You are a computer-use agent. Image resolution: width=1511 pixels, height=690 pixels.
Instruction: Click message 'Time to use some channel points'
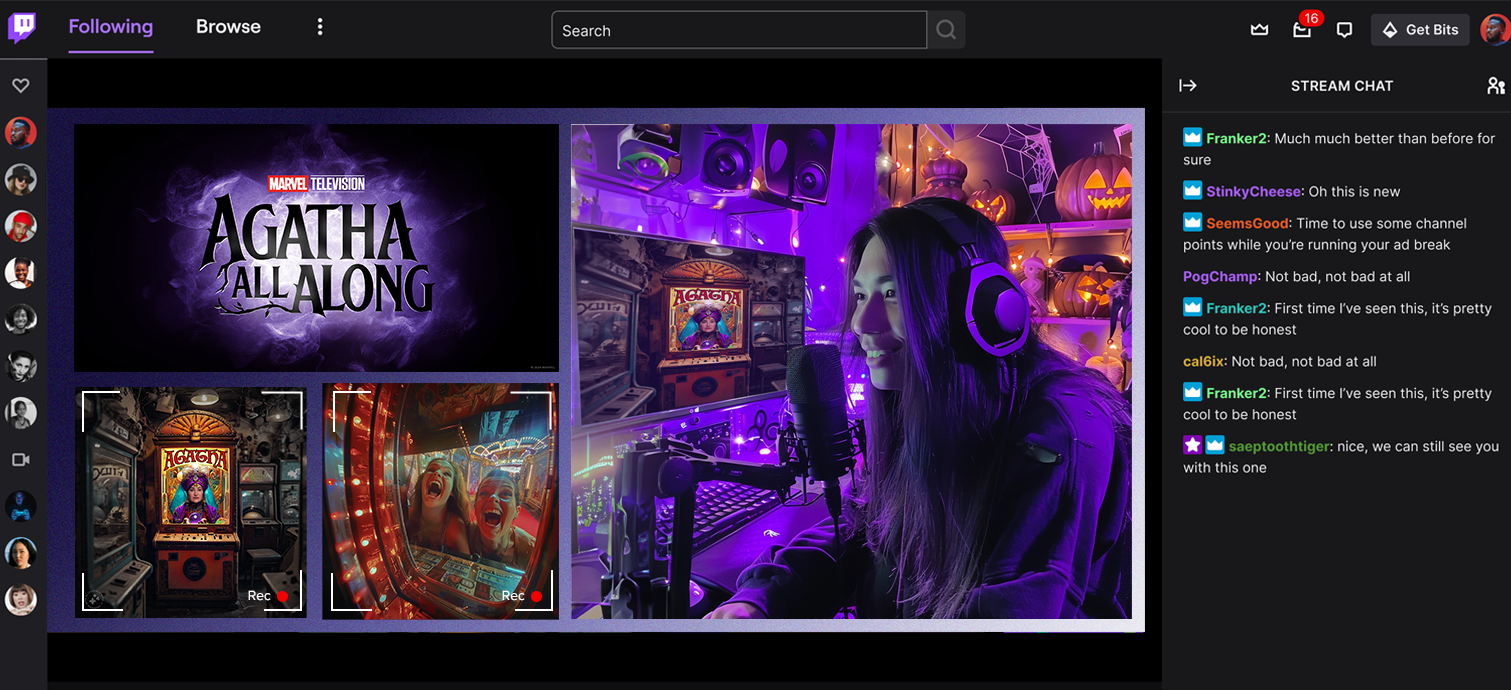pyautogui.click(x=1325, y=234)
